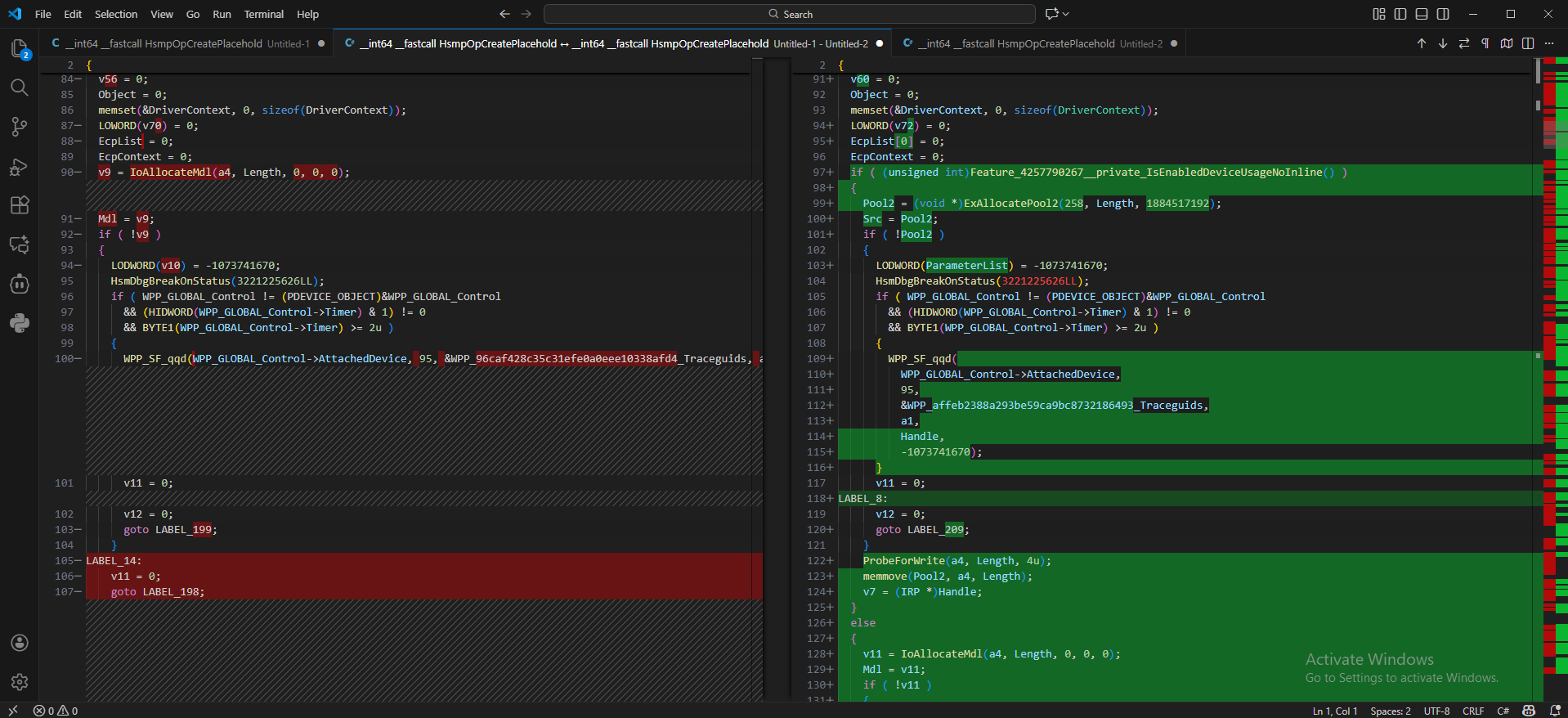Image resolution: width=1568 pixels, height=718 pixels.
Task: Open the Copilot chat dropdown arrow
Action: (1066, 14)
